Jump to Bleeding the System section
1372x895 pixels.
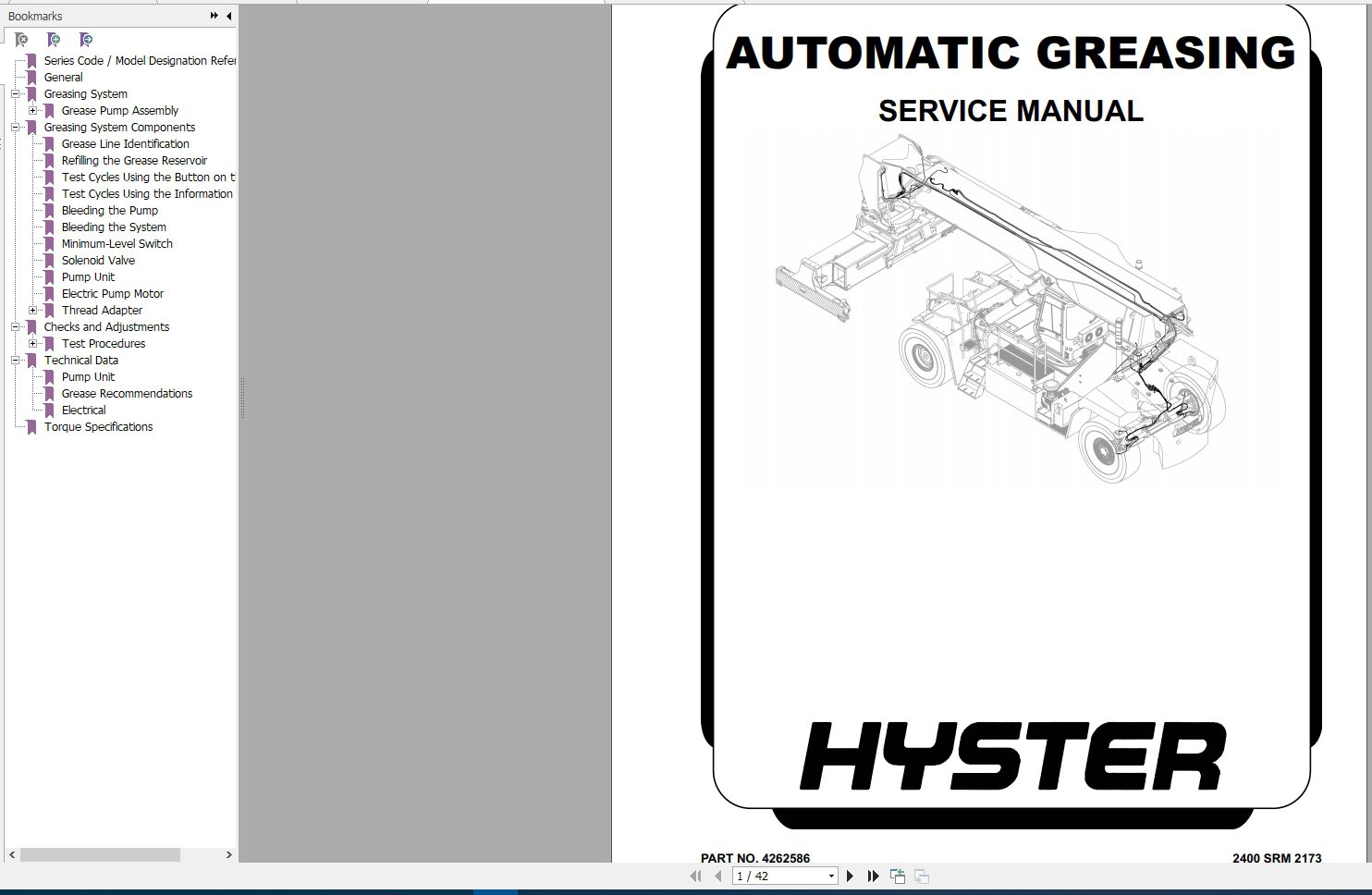(115, 227)
